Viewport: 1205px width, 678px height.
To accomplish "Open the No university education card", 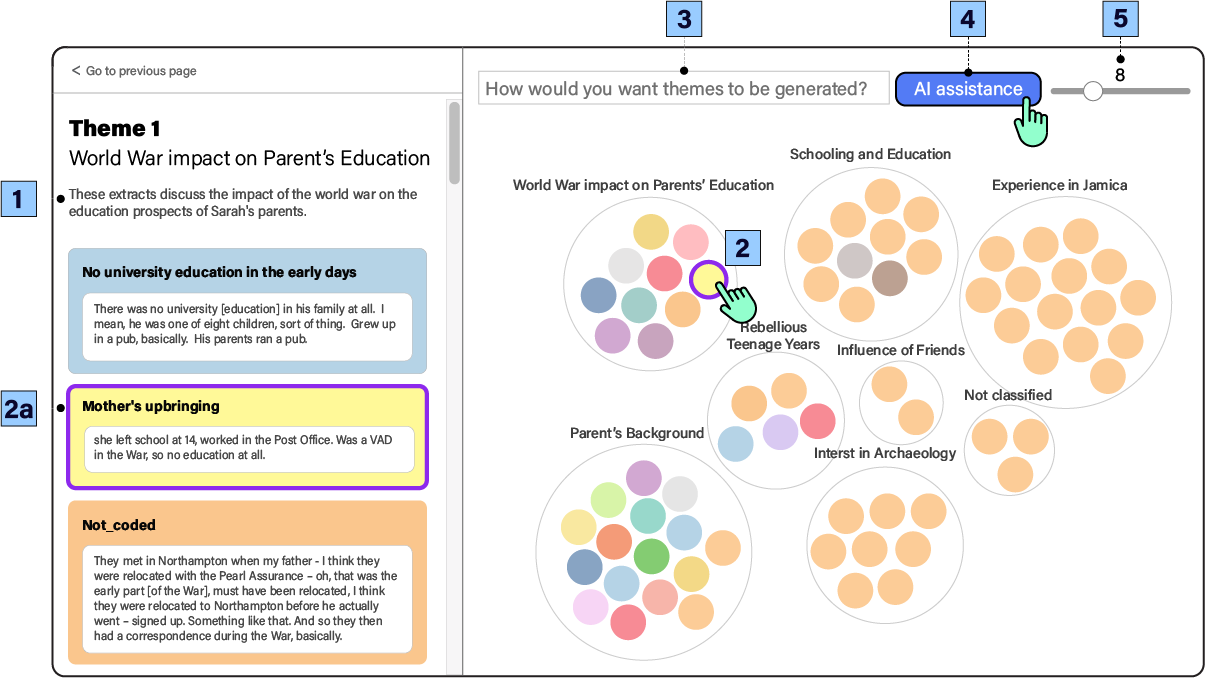I will coord(247,311).
